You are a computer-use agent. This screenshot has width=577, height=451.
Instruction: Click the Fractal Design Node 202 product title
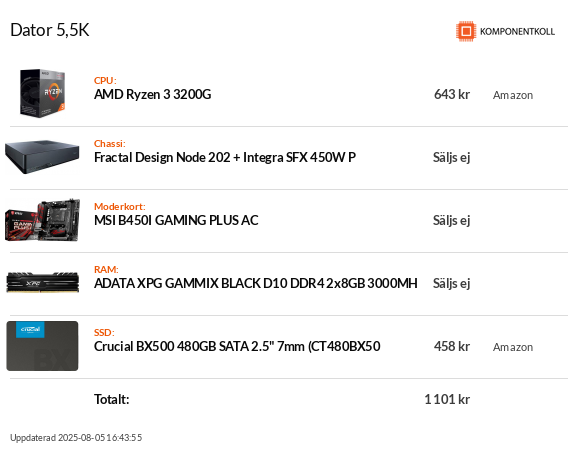pyautogui.click(x=225, y=157)
